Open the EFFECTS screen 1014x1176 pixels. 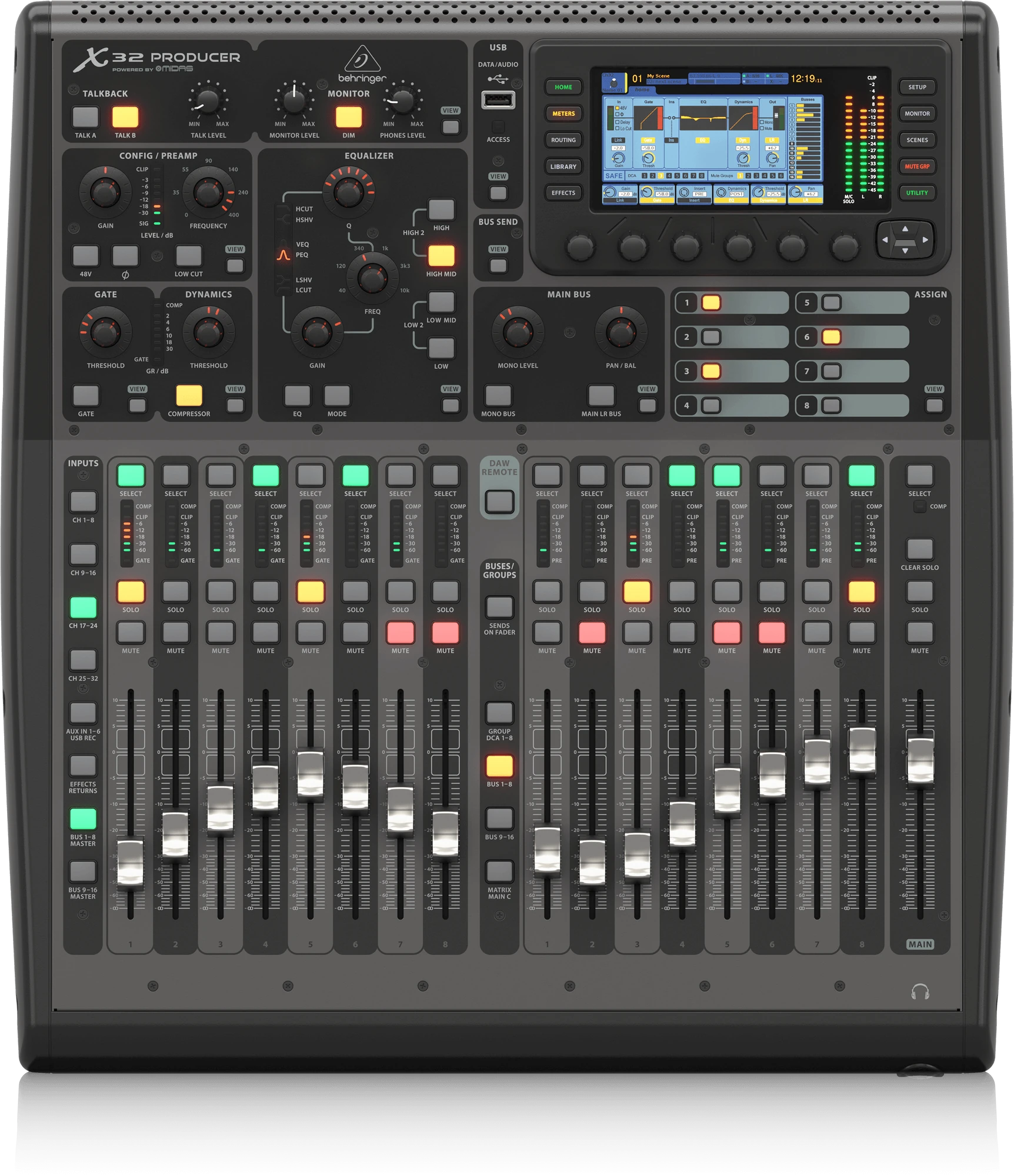[x=563, y=192]
